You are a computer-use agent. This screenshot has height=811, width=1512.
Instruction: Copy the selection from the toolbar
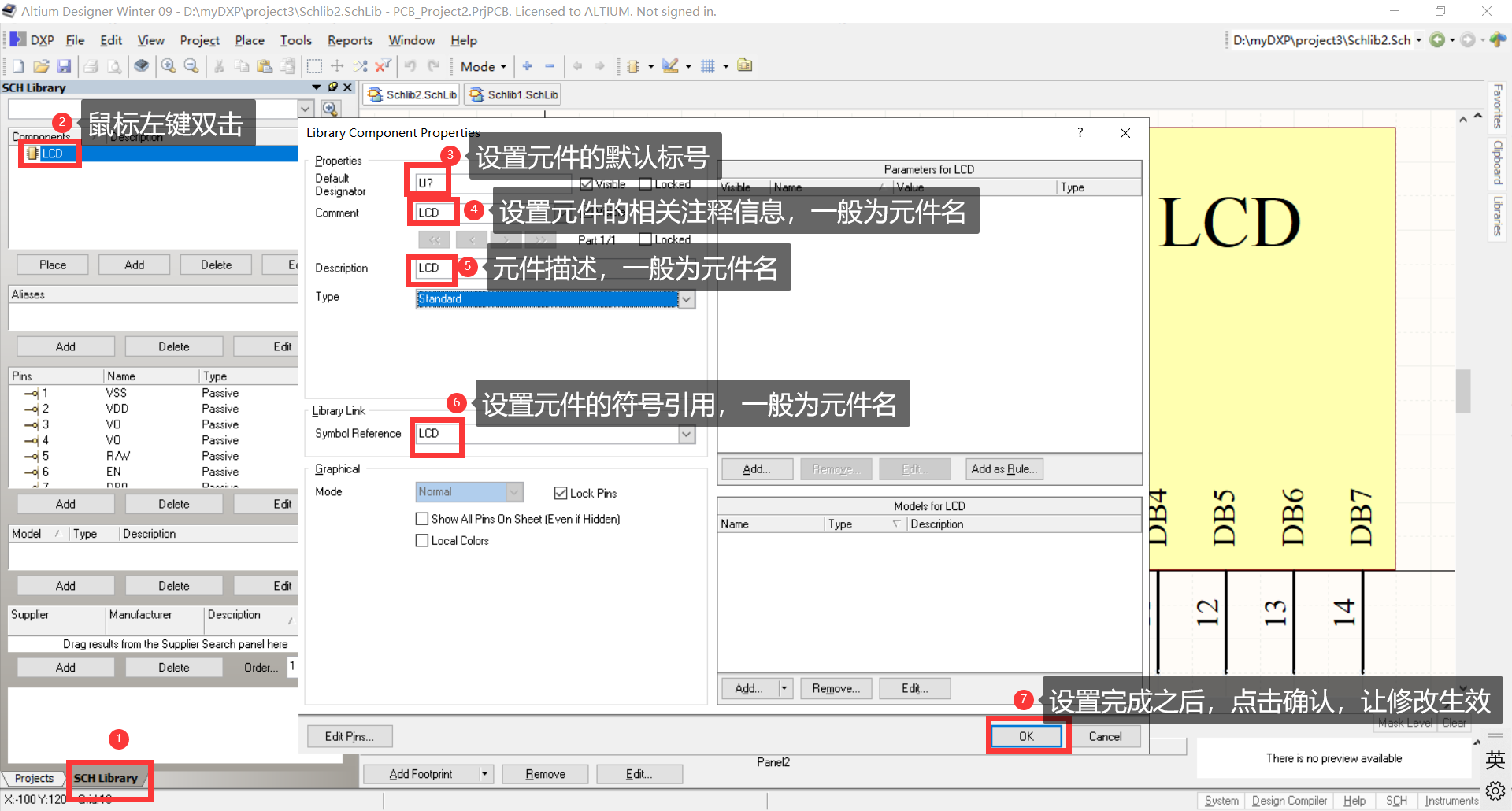tap(242, 66)
